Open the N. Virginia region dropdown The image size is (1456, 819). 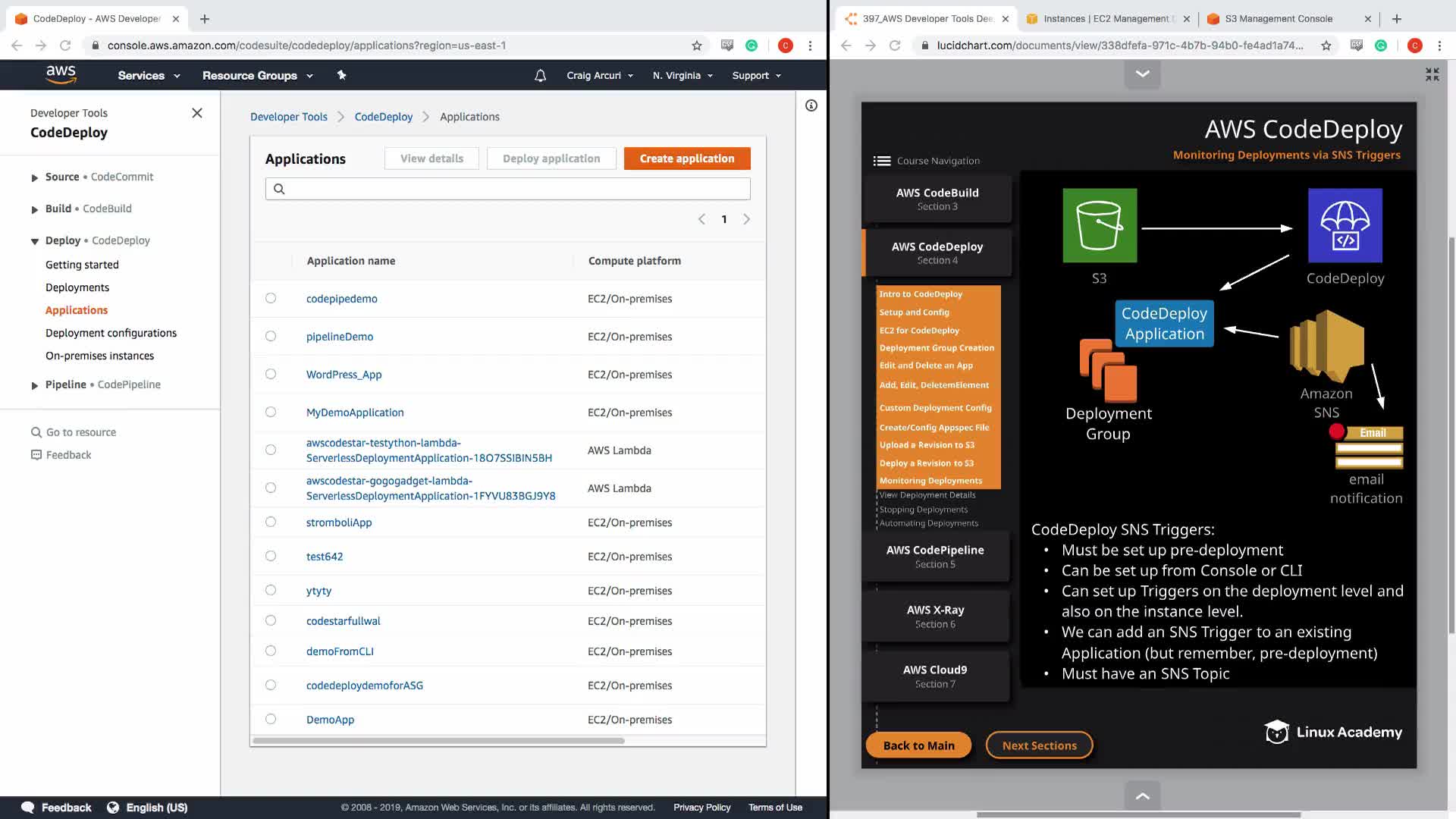tap(682, 76)
